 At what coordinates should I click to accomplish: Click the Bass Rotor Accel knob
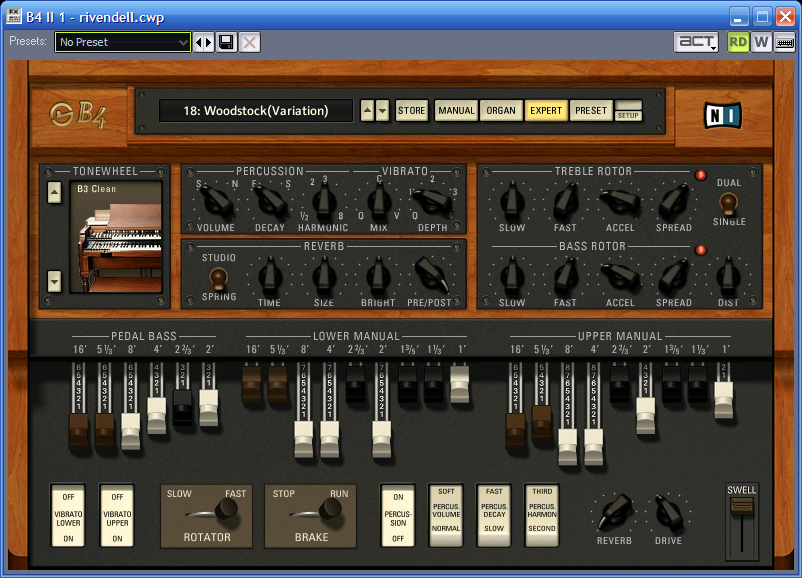(x=620, y=276)
